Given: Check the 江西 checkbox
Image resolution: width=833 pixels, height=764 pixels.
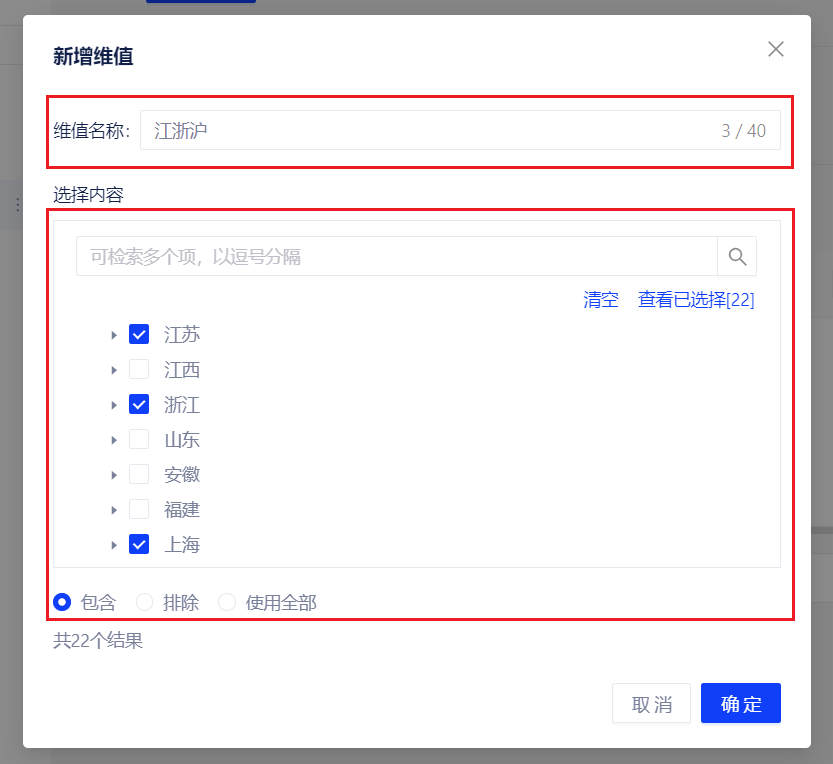Looking at the screenshot, I should [x=139, y=370].
